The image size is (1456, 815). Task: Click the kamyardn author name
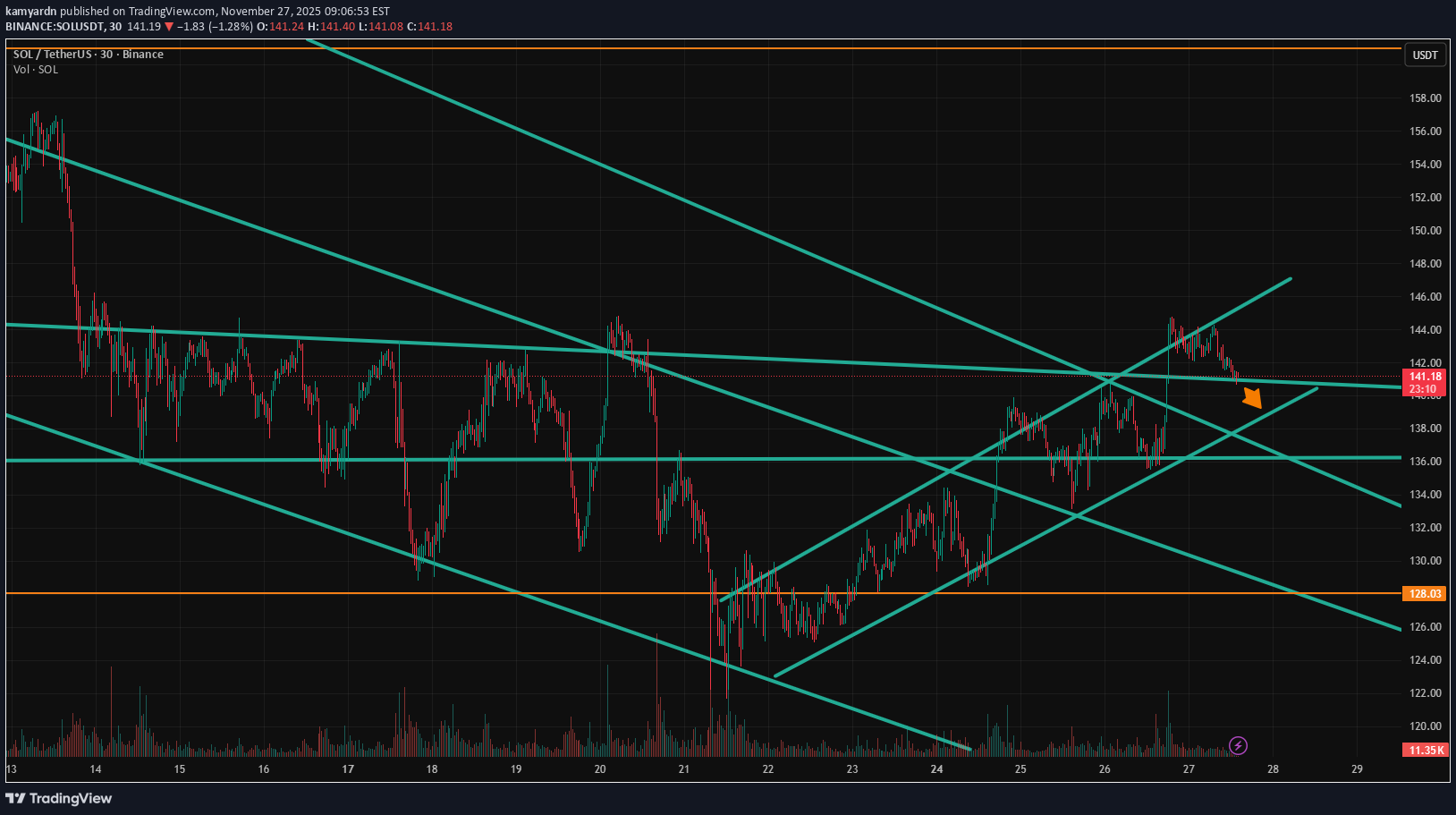(x=31, y=12)
